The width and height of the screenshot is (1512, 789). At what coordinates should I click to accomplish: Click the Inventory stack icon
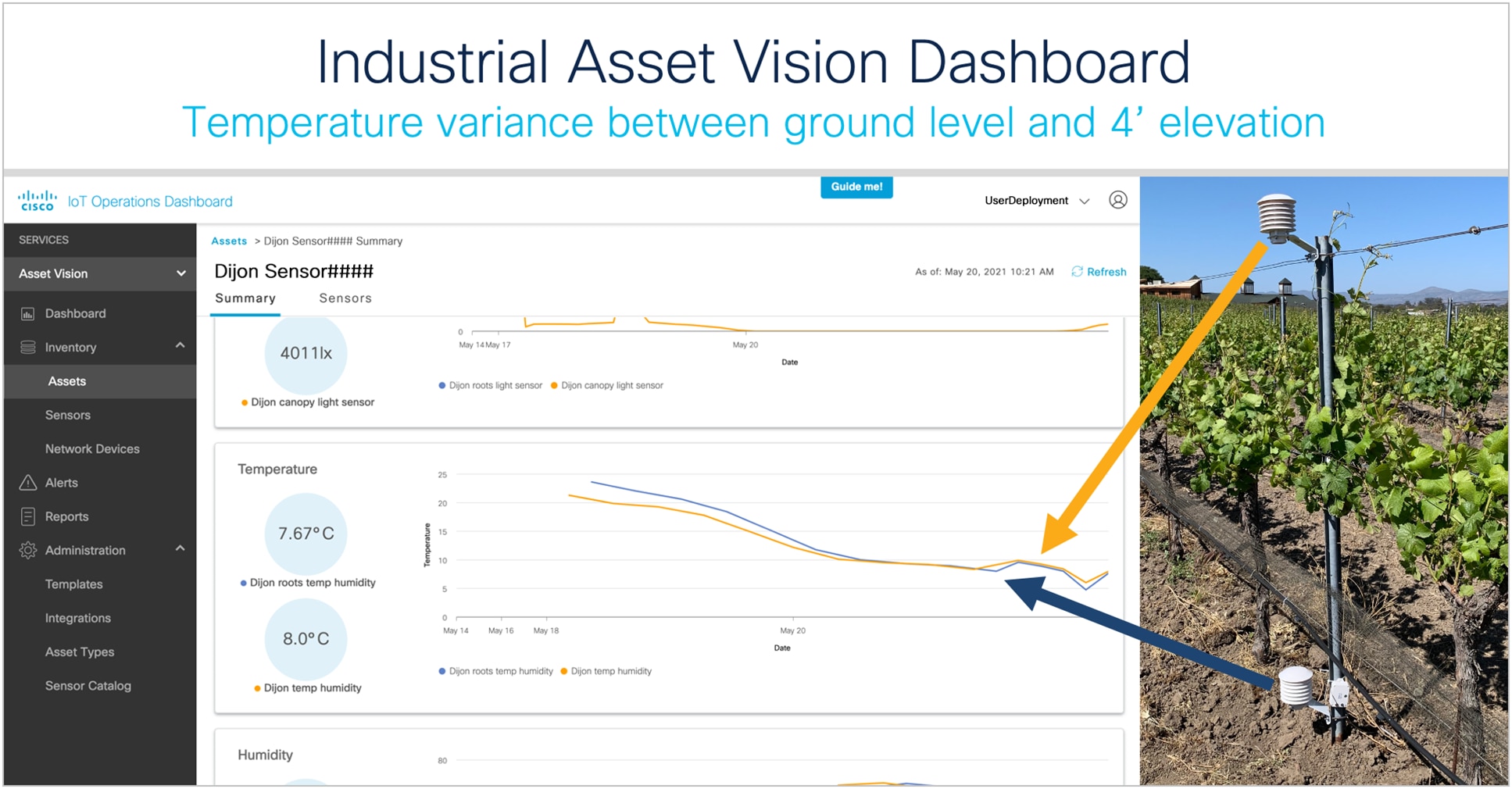[27, 347]
